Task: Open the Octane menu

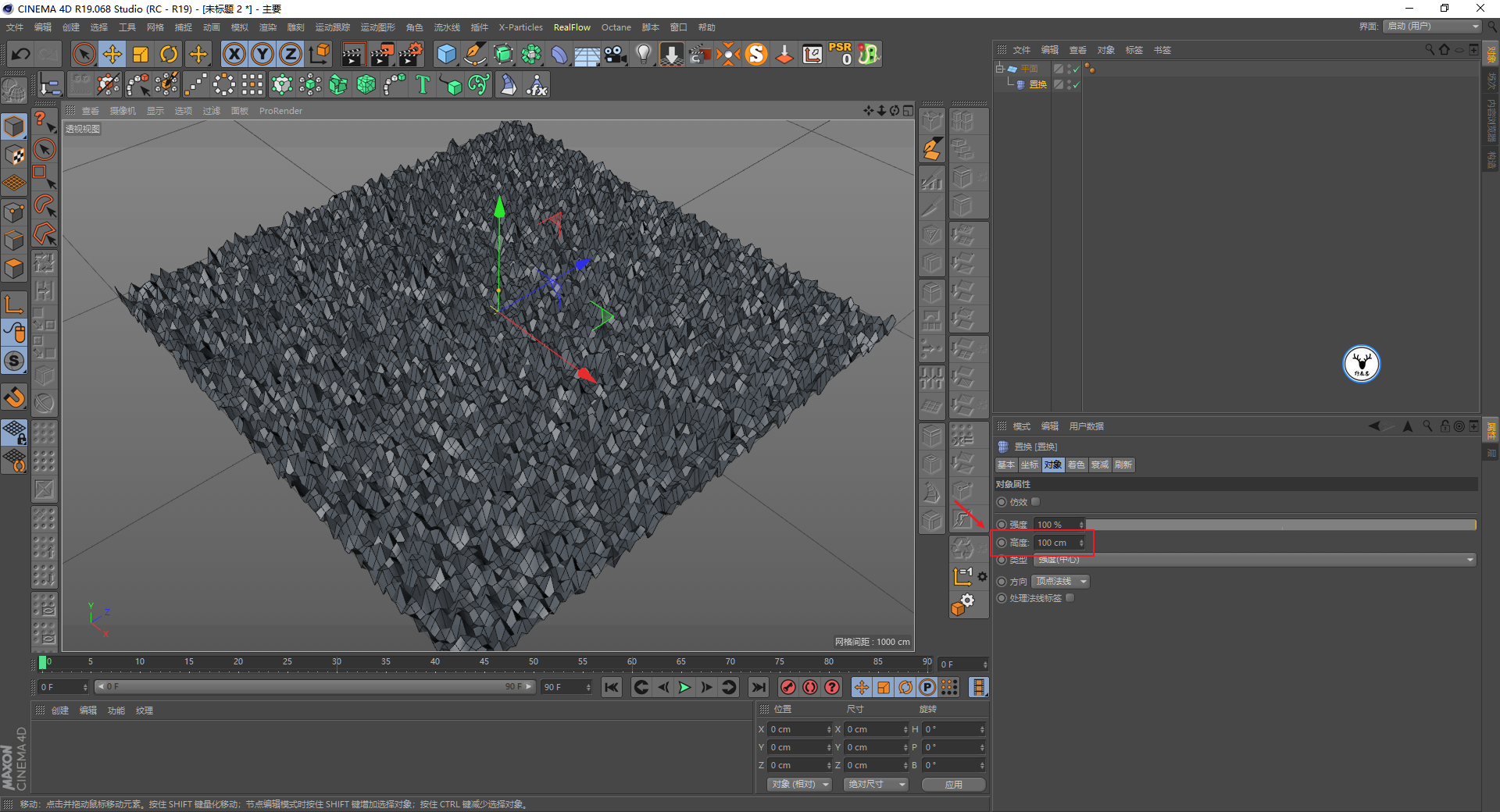Action: (x=616, y=27)
